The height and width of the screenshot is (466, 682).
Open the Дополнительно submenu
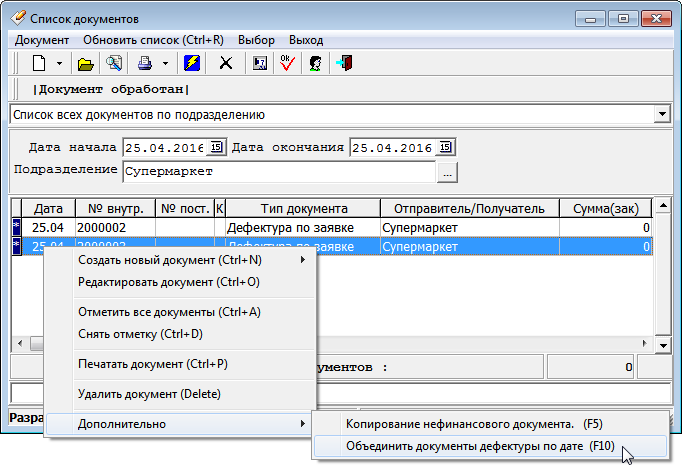(181, 424)
